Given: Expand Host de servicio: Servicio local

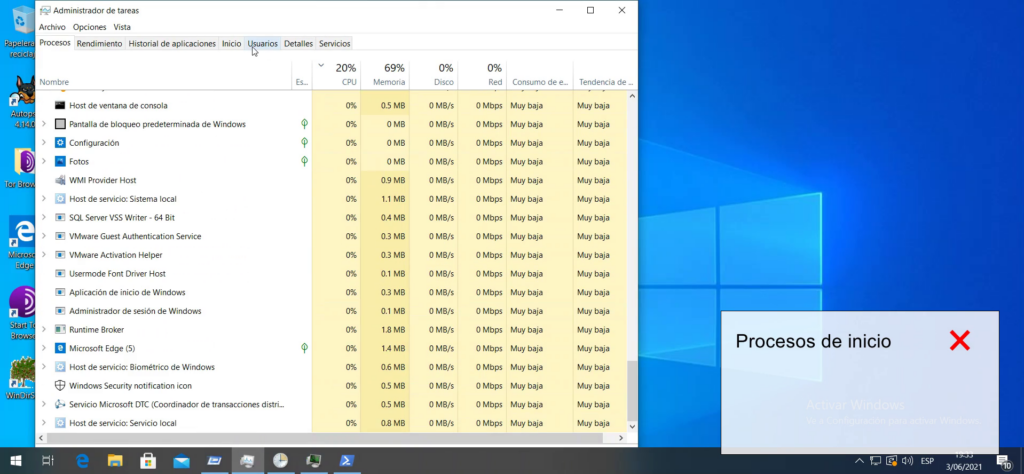Looking at the screenshot, I should click(44, 423).
